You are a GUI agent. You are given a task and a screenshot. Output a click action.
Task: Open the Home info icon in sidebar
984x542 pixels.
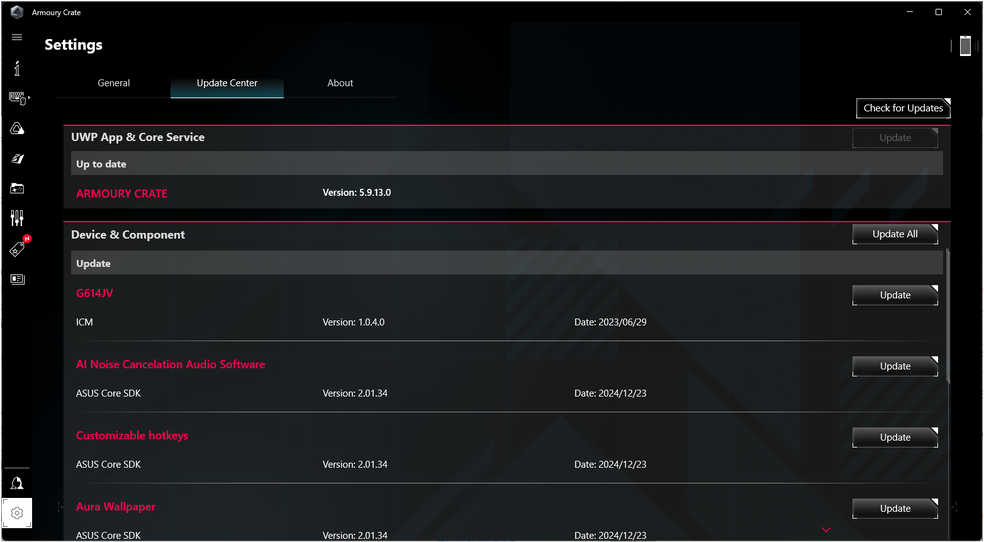pos(17,68)
